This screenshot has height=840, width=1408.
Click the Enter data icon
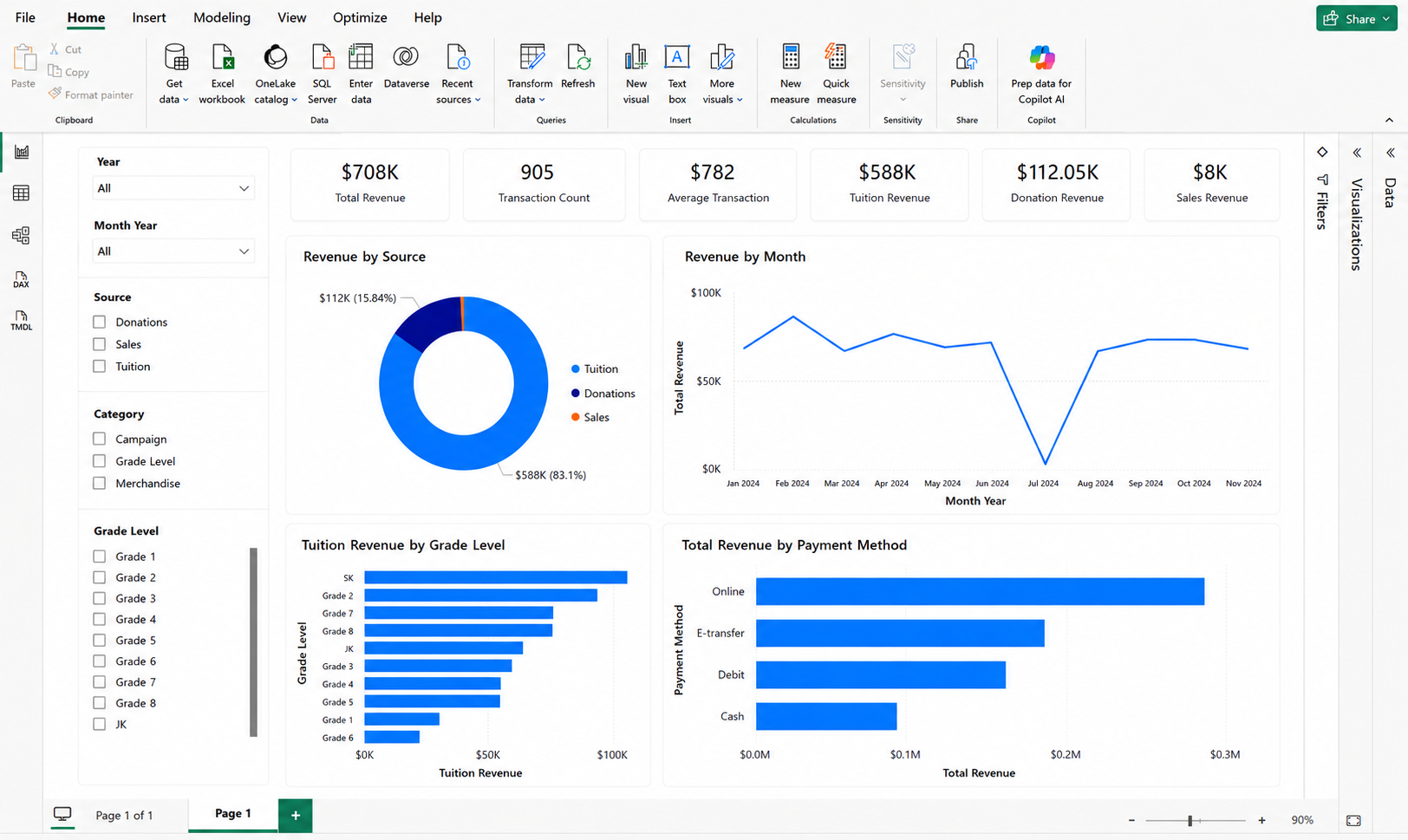click(x=361, y=57)
